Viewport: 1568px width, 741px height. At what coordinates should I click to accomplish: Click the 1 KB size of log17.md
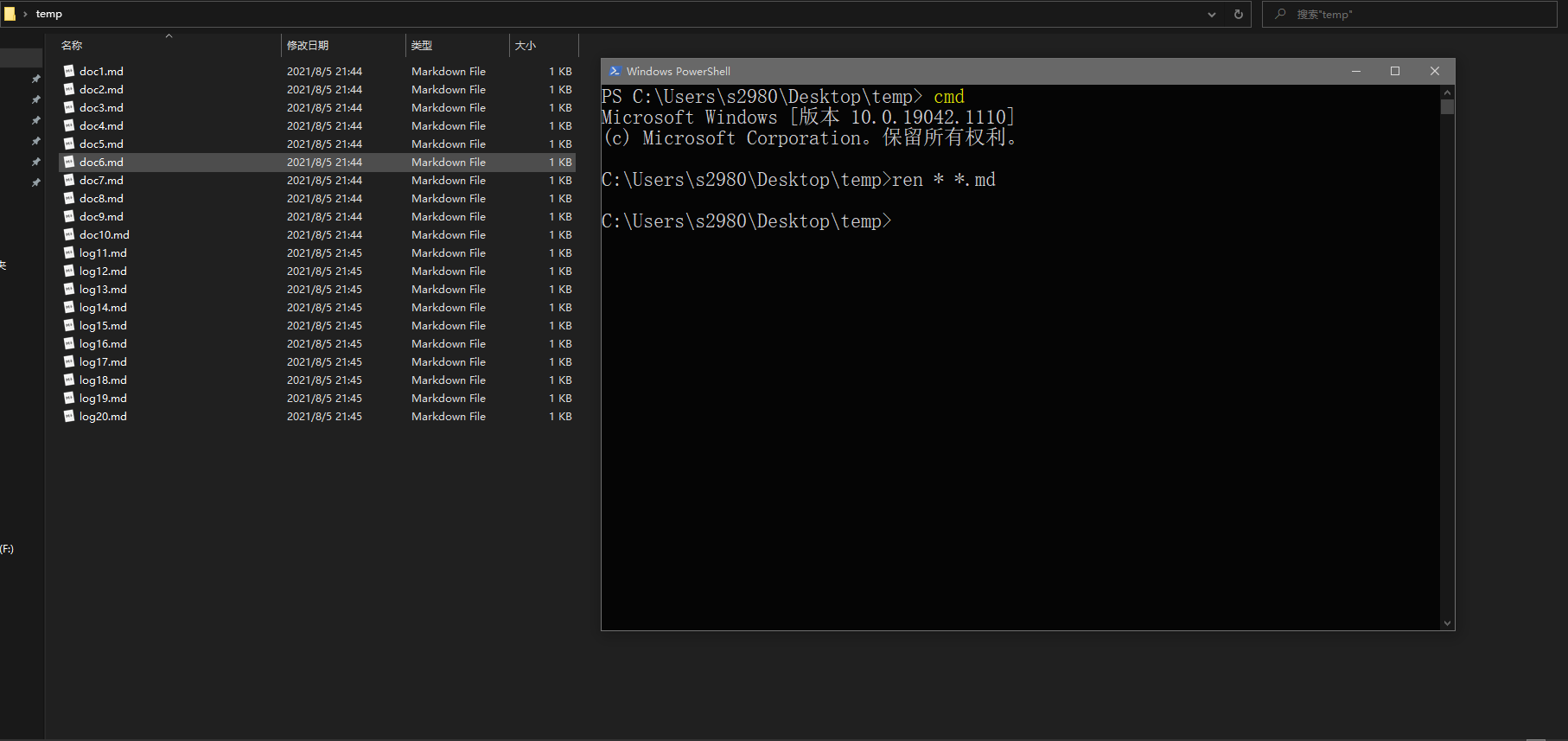tap(560, 361)
